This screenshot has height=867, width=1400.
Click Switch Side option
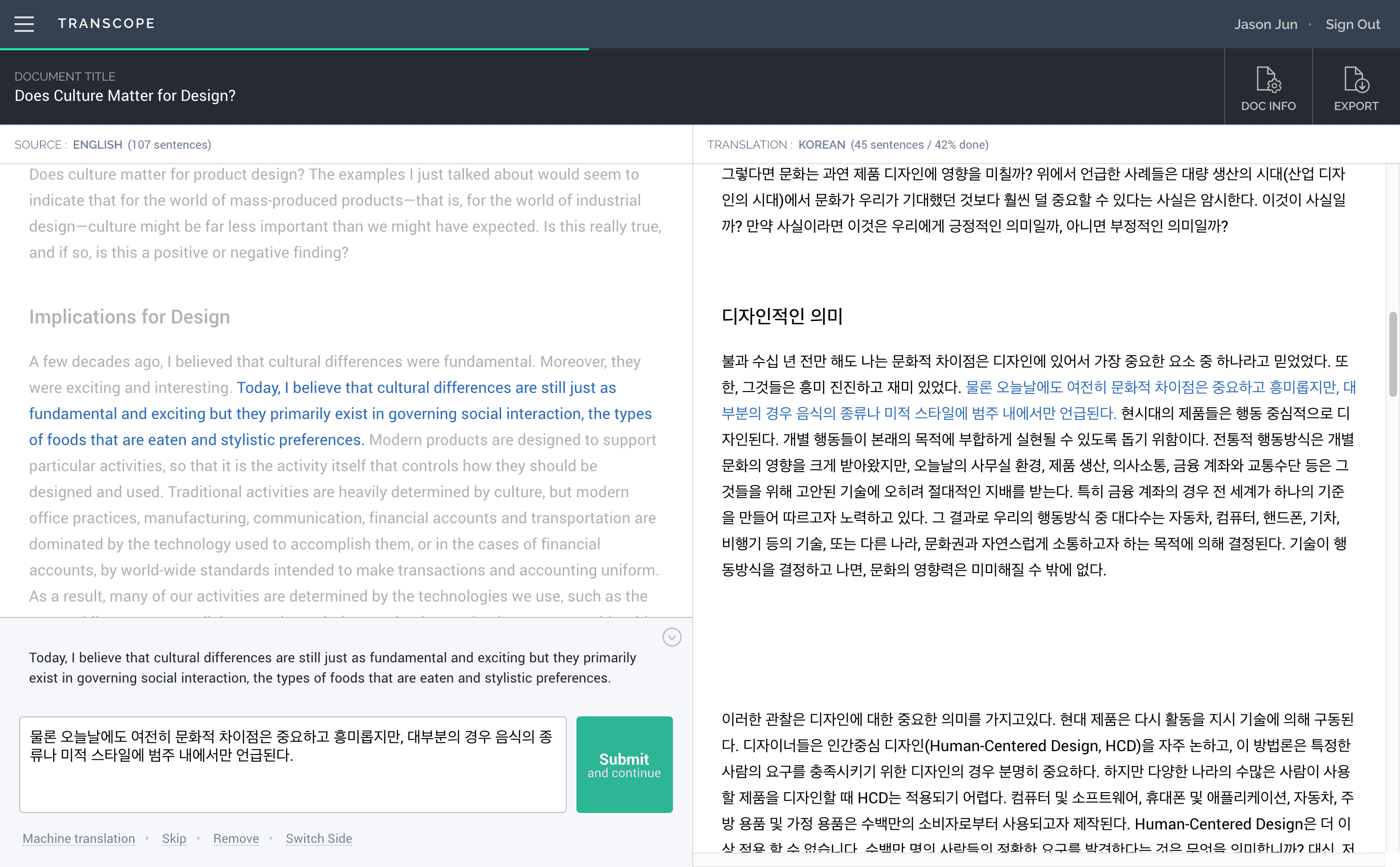click(319, 839)
